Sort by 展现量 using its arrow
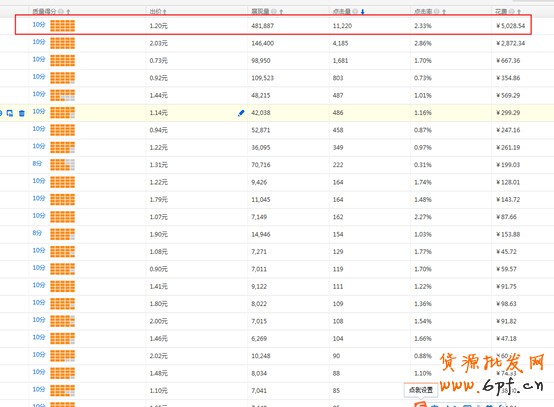554x407 pixels. coord(281,12)
